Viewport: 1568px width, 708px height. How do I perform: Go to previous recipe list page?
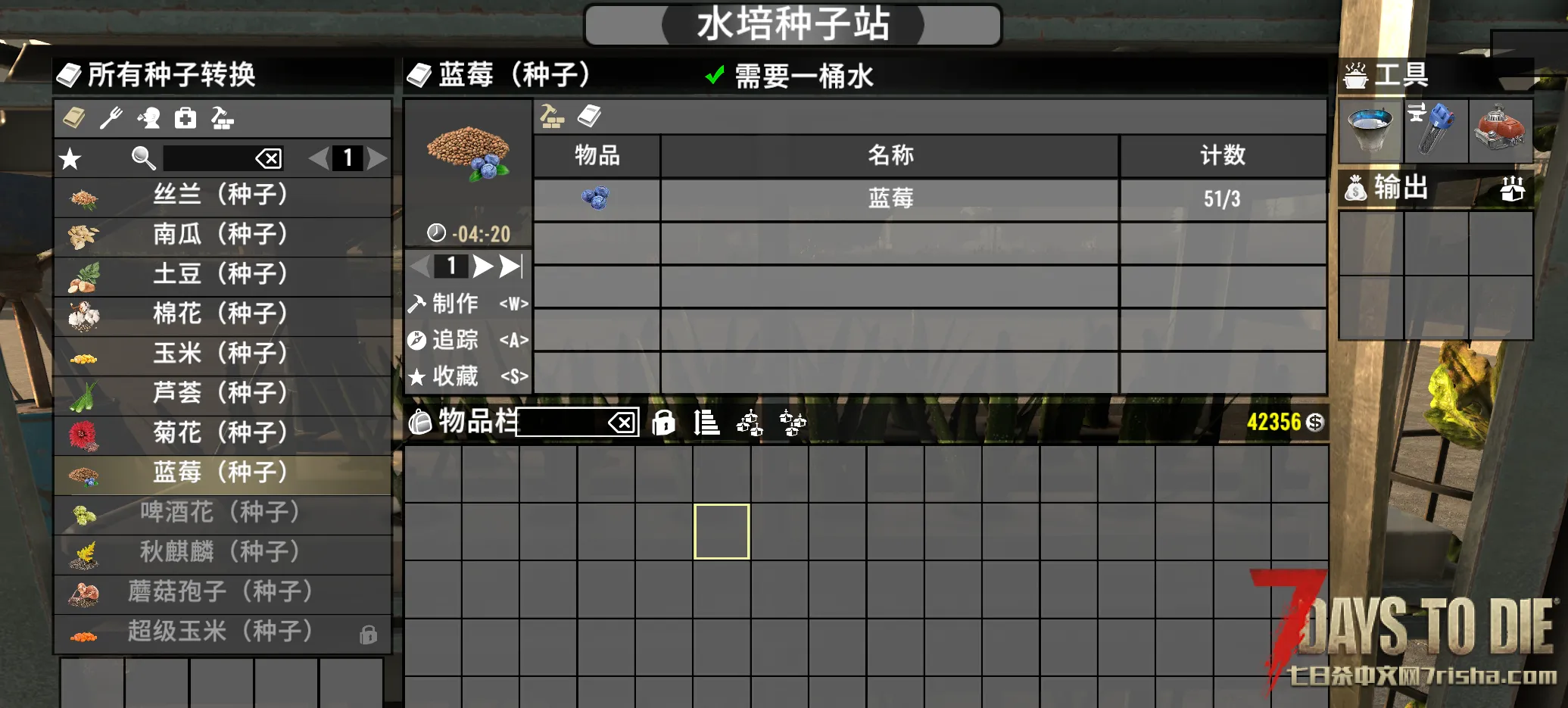(x=319, y=158)
